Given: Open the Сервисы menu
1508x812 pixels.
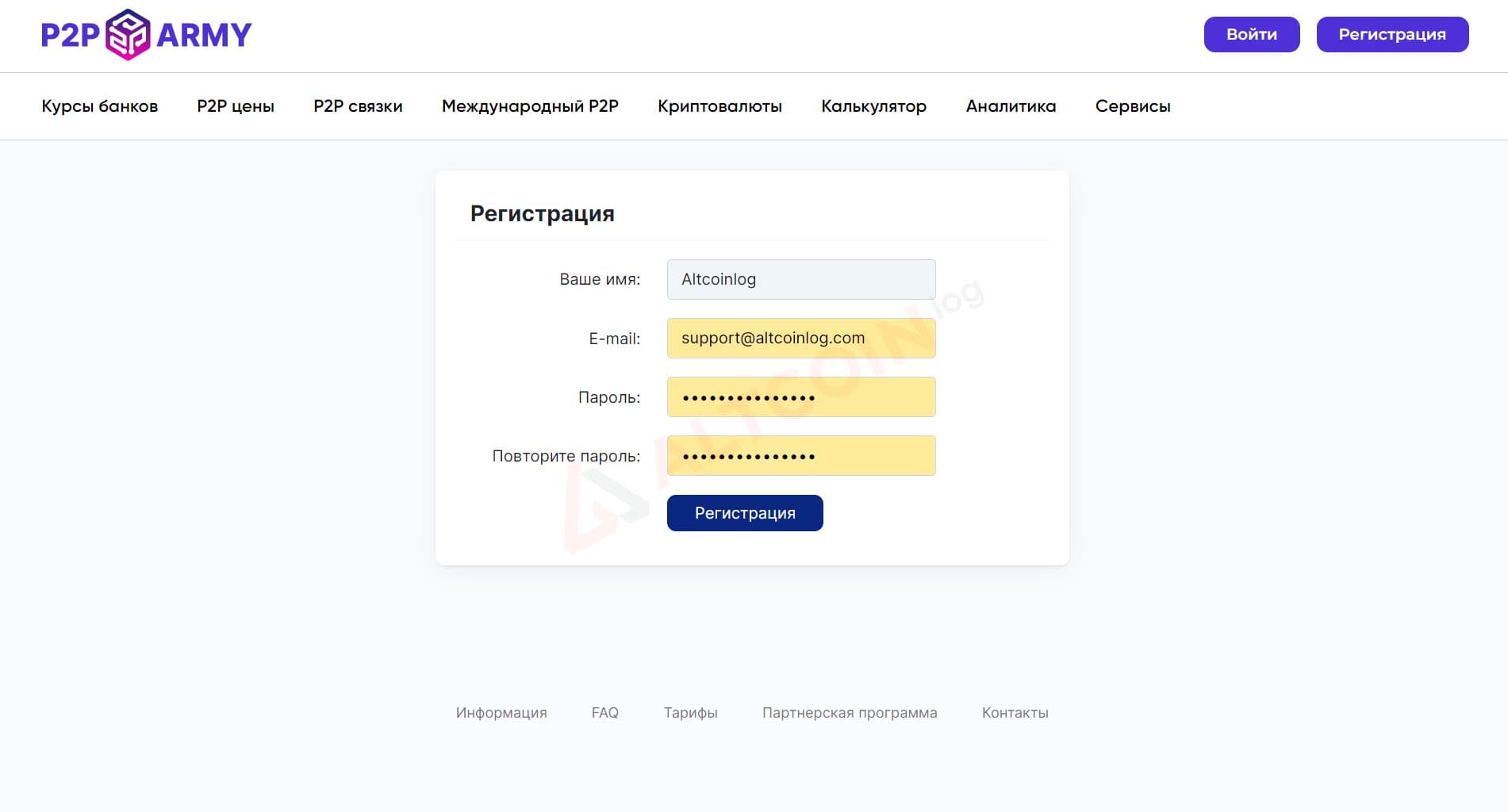Looking at the screenshot, I should click(1133, 106).
